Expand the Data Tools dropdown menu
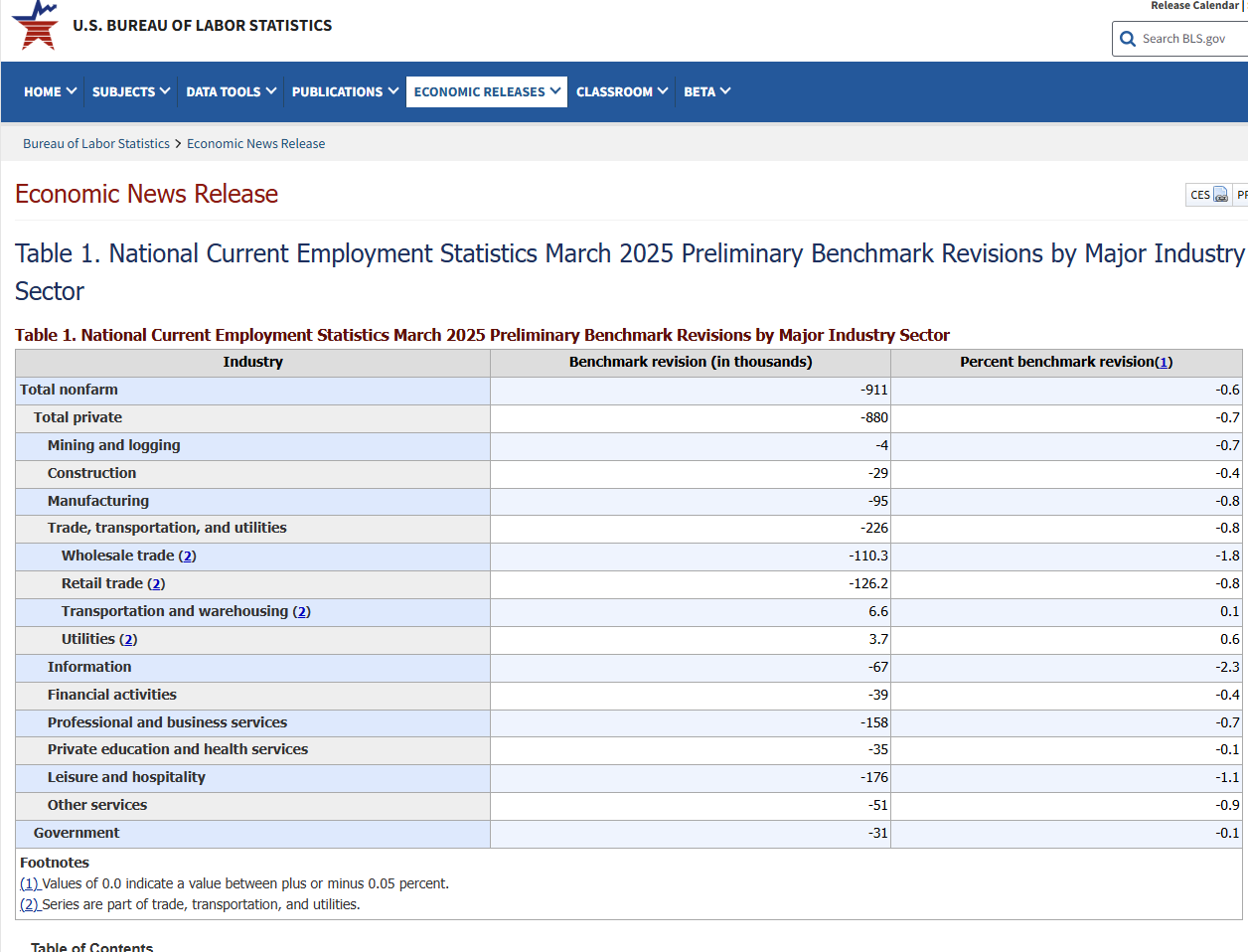 coord(231,91)
